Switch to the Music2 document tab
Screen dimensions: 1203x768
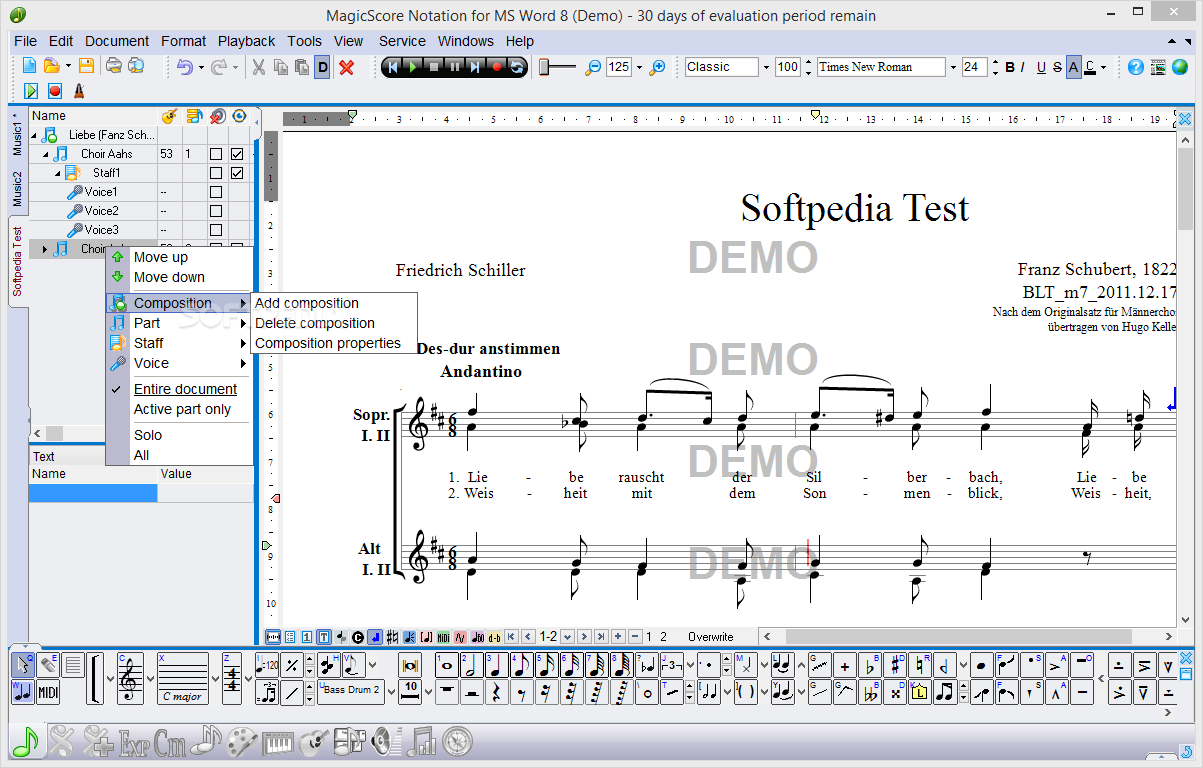17,190
